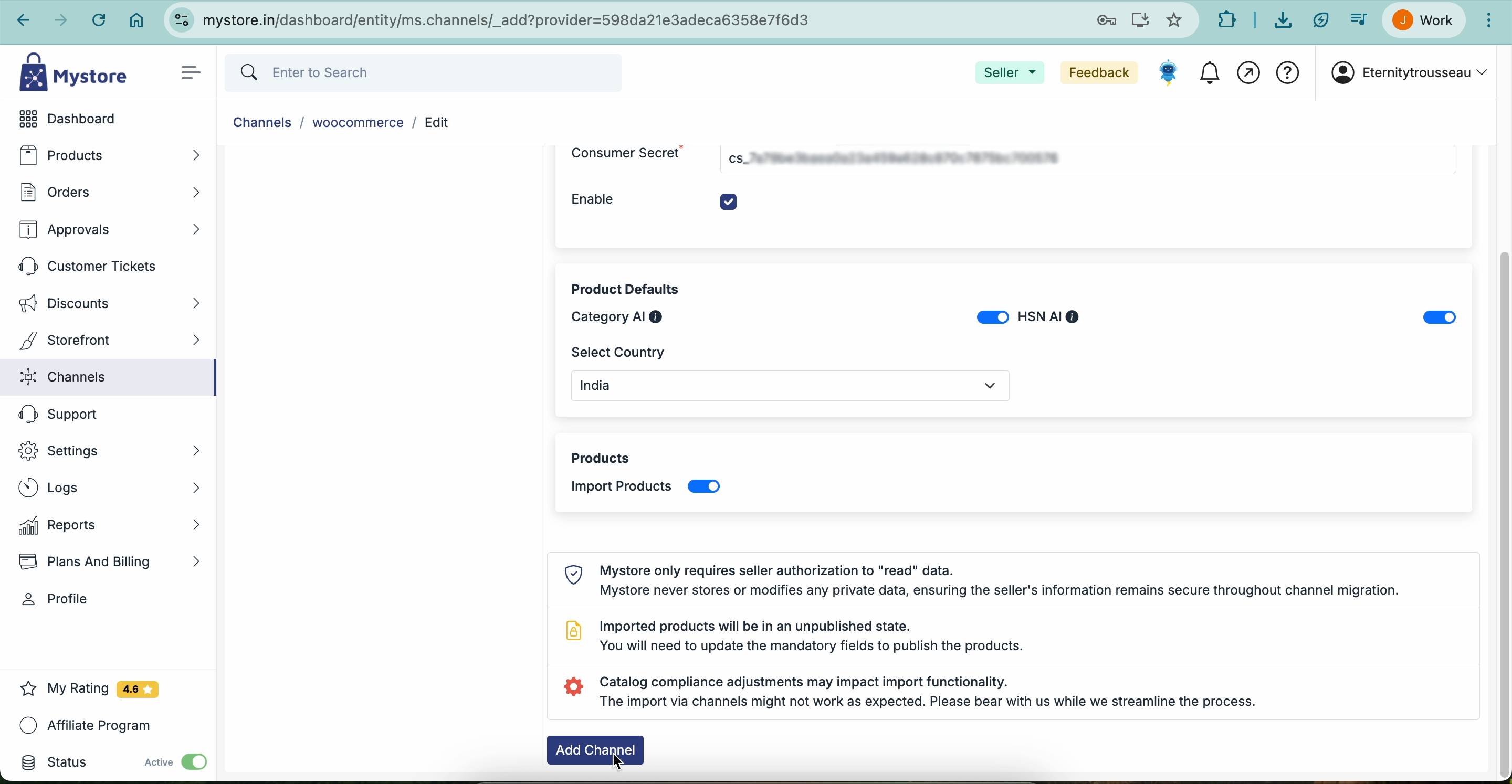
Task: Open the external link arrow icon
Action: (1248, 73)
